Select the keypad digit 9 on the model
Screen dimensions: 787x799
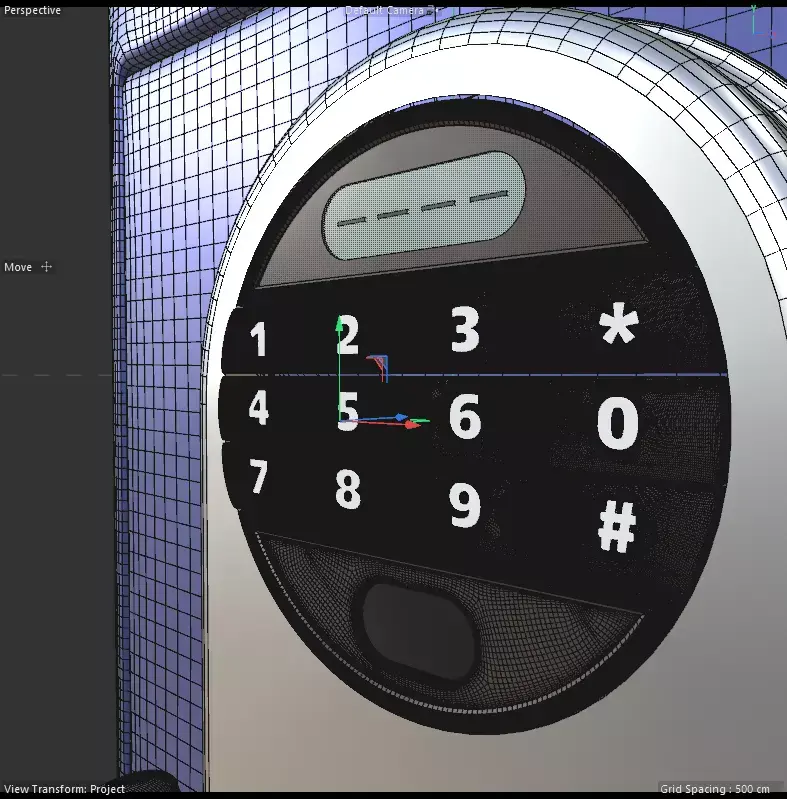464,505
